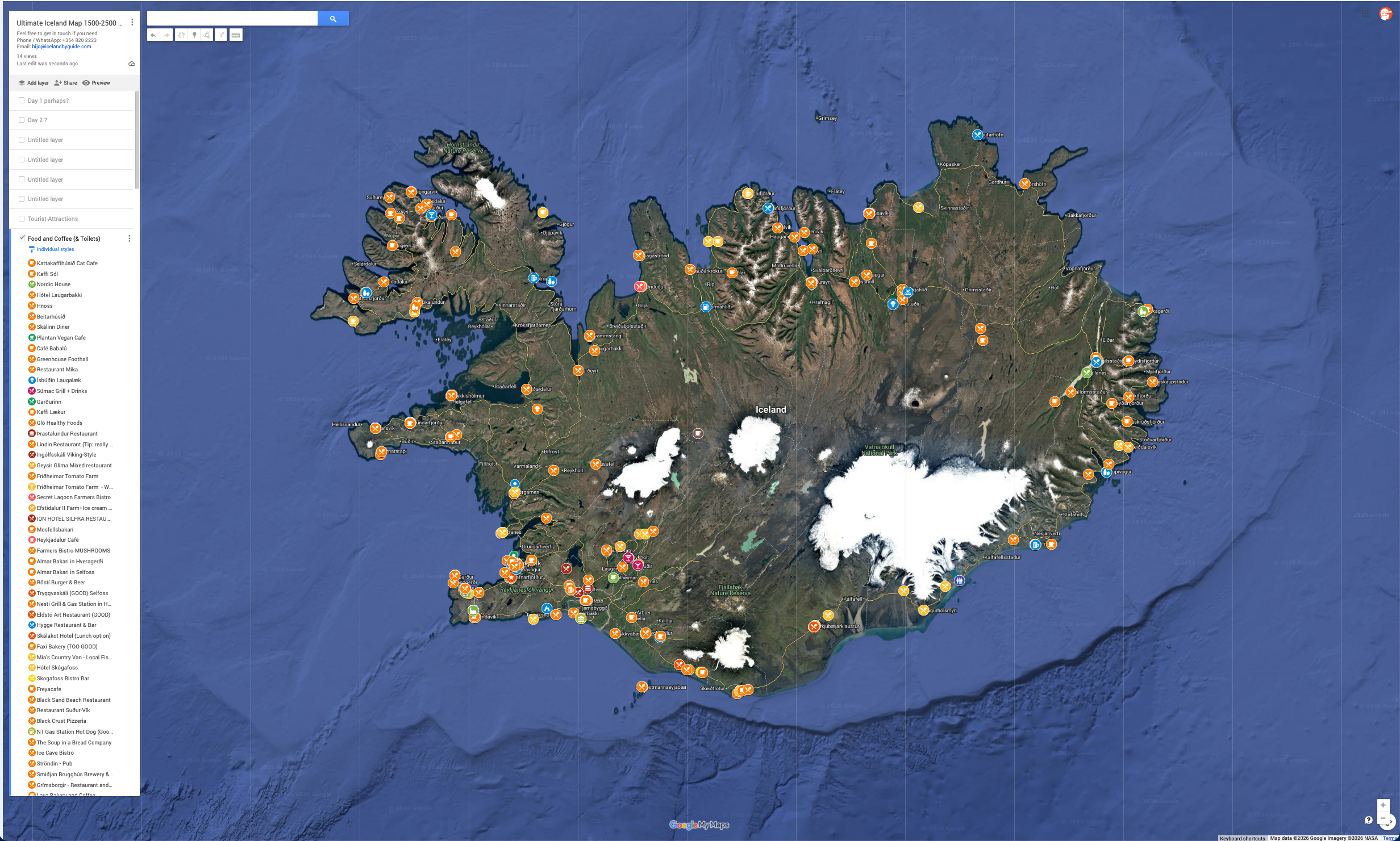Click the Redo arrow in the map toolbar
Viewport: 1400px width, 841px height.
click(x=166, y=35)
